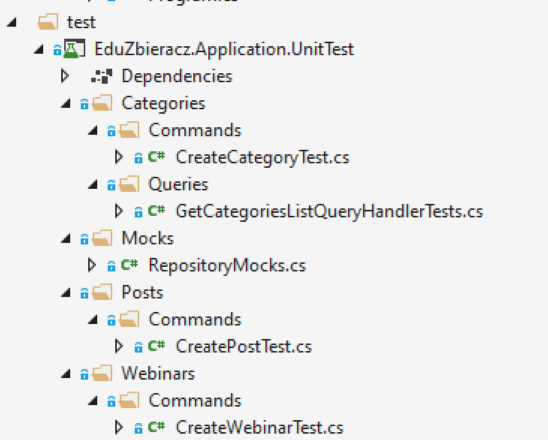Click the Dependencies node icon

pyautogui.click(x=101, y=76)
